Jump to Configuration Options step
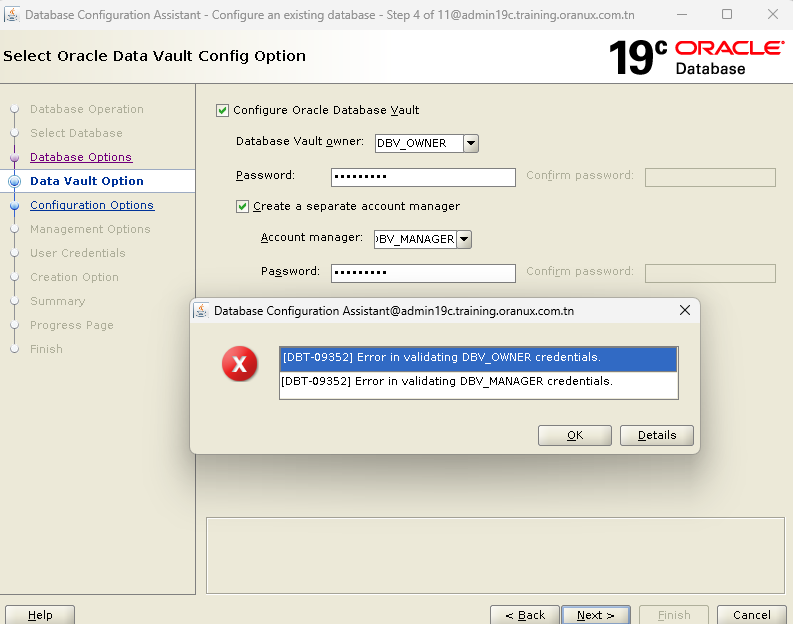This screenshot has width=793, height=624. 92,205
